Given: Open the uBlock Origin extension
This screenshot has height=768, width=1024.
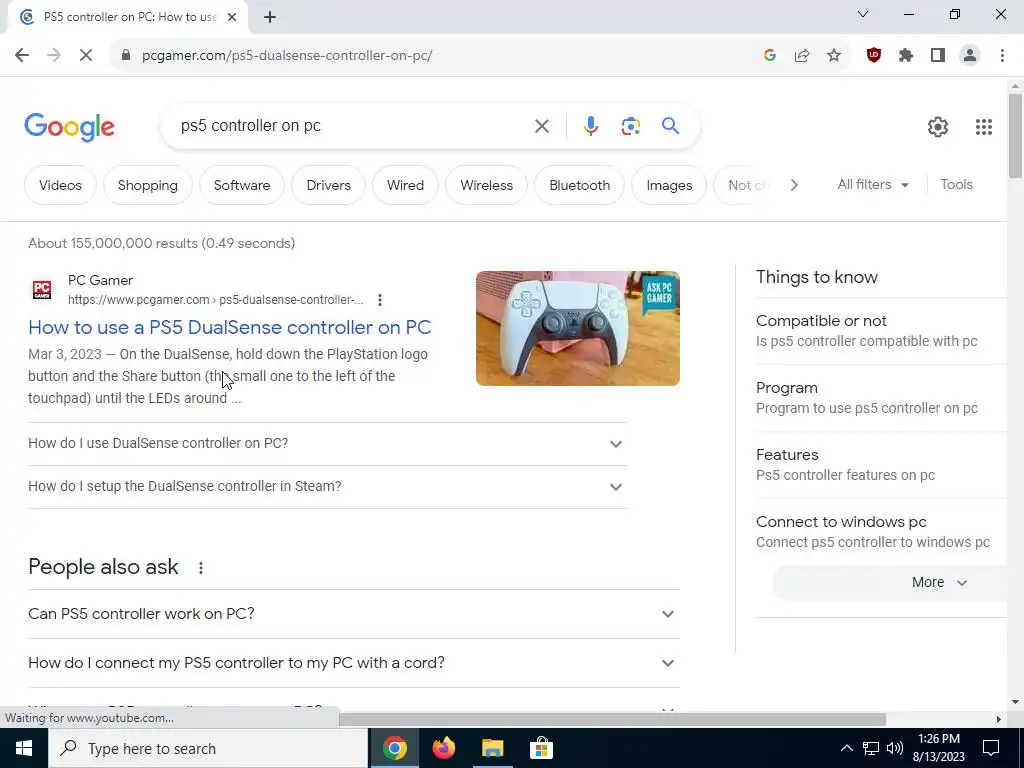Looking at the screenshot, I should 874,56.
